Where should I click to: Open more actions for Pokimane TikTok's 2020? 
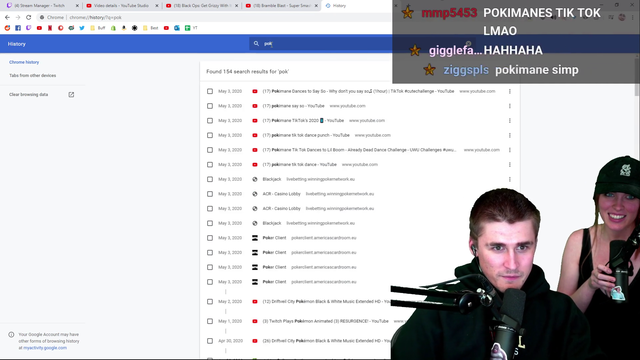click(510, 121)
